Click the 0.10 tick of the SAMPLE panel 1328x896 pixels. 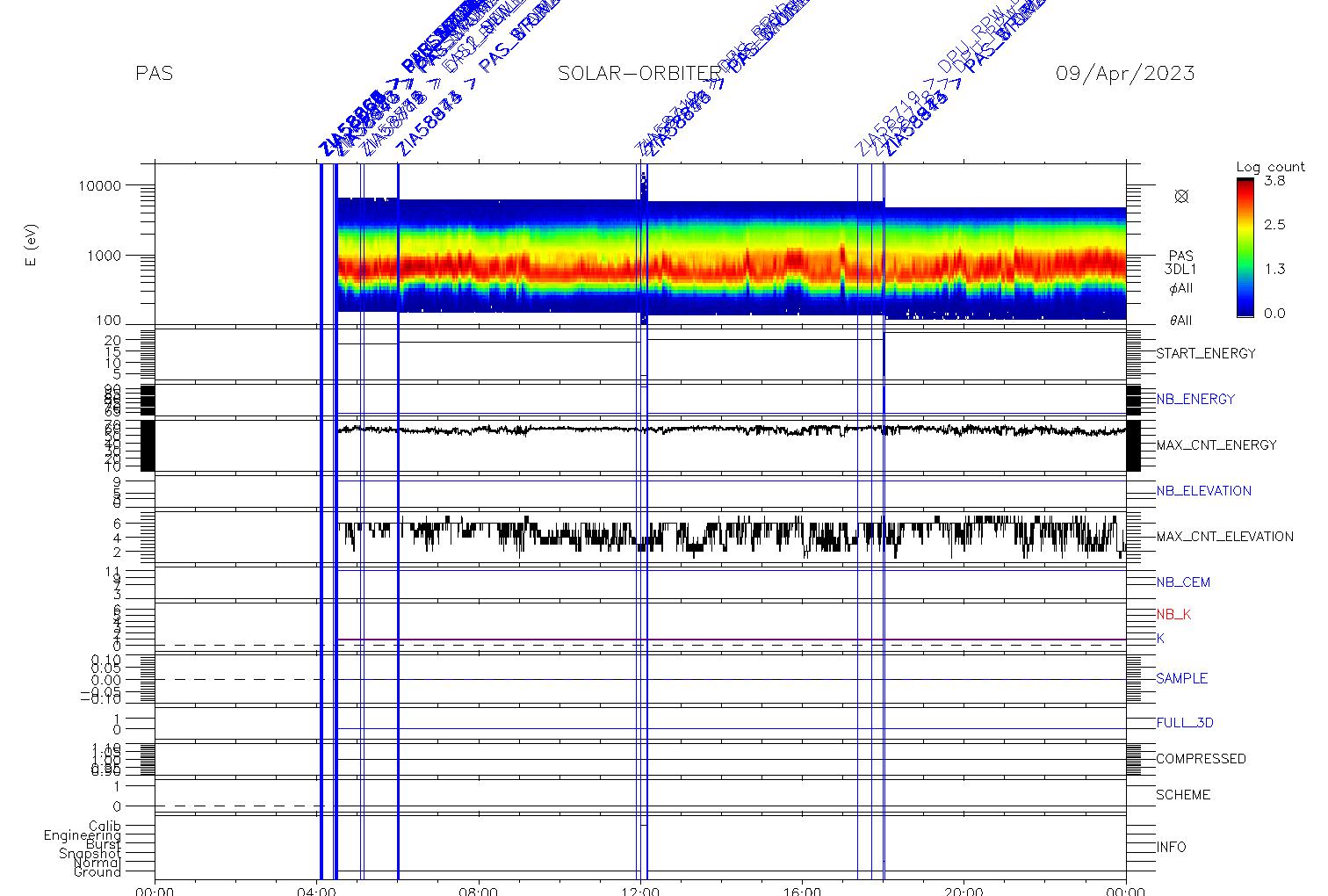(x=106, y=659)
